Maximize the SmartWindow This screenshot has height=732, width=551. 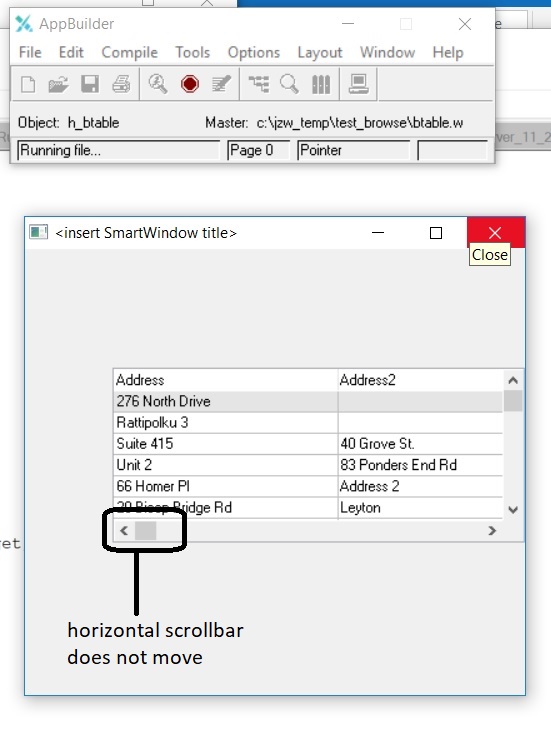pos(436,232)
